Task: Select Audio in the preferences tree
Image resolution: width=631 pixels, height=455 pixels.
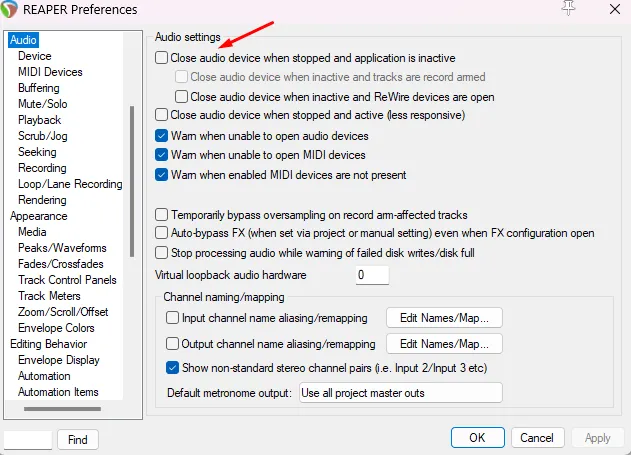Action: pos(23,40)
